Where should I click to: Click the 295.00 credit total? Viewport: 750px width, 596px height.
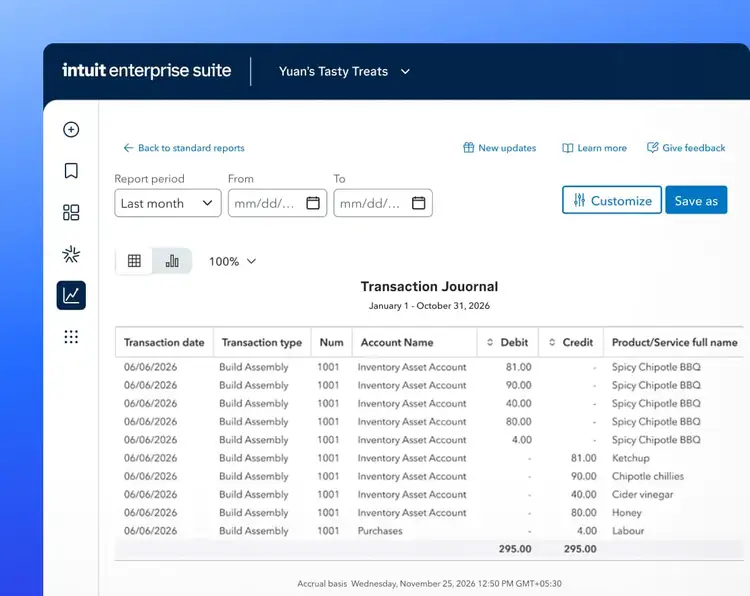[580, 549]
